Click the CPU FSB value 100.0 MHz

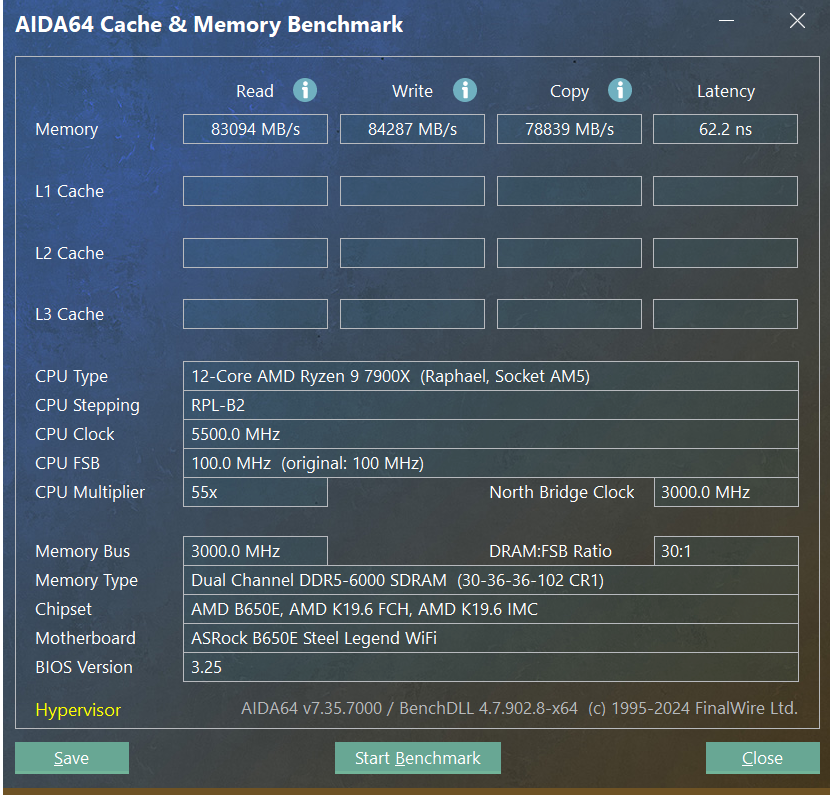coord(491,464)
